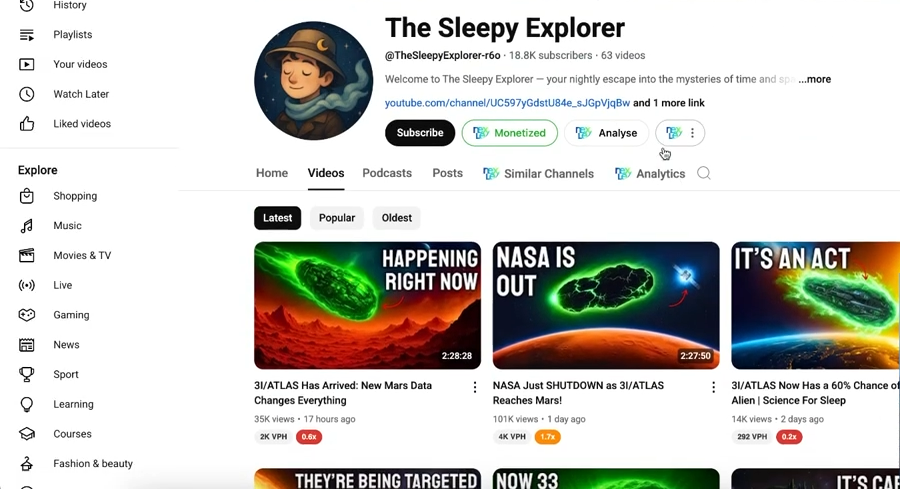Open the Similar Channels tab
Image resolution: width=900 pixels, height=489 pixels.
pos(538,173)
